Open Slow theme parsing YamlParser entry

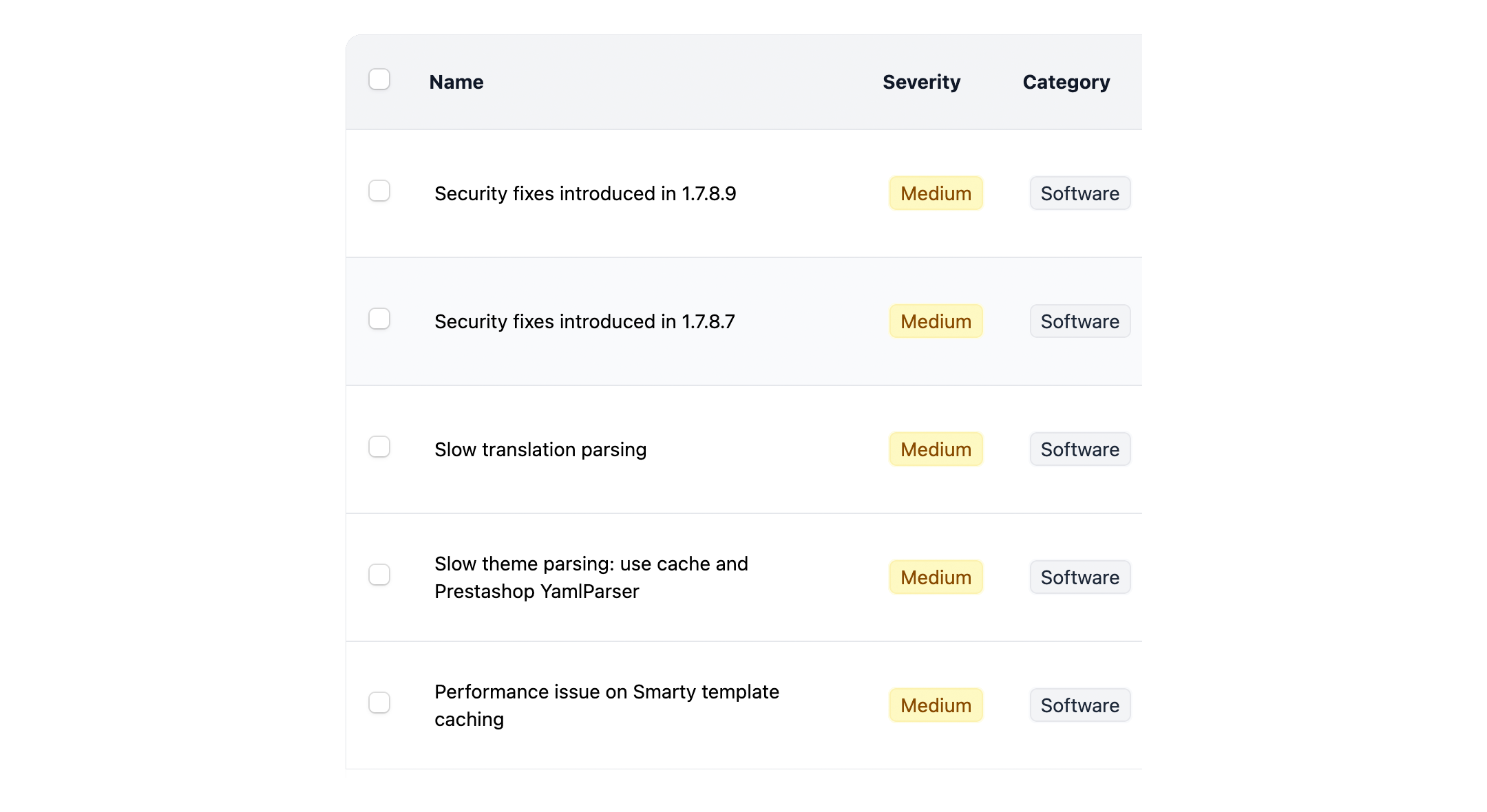pos(591,577)
